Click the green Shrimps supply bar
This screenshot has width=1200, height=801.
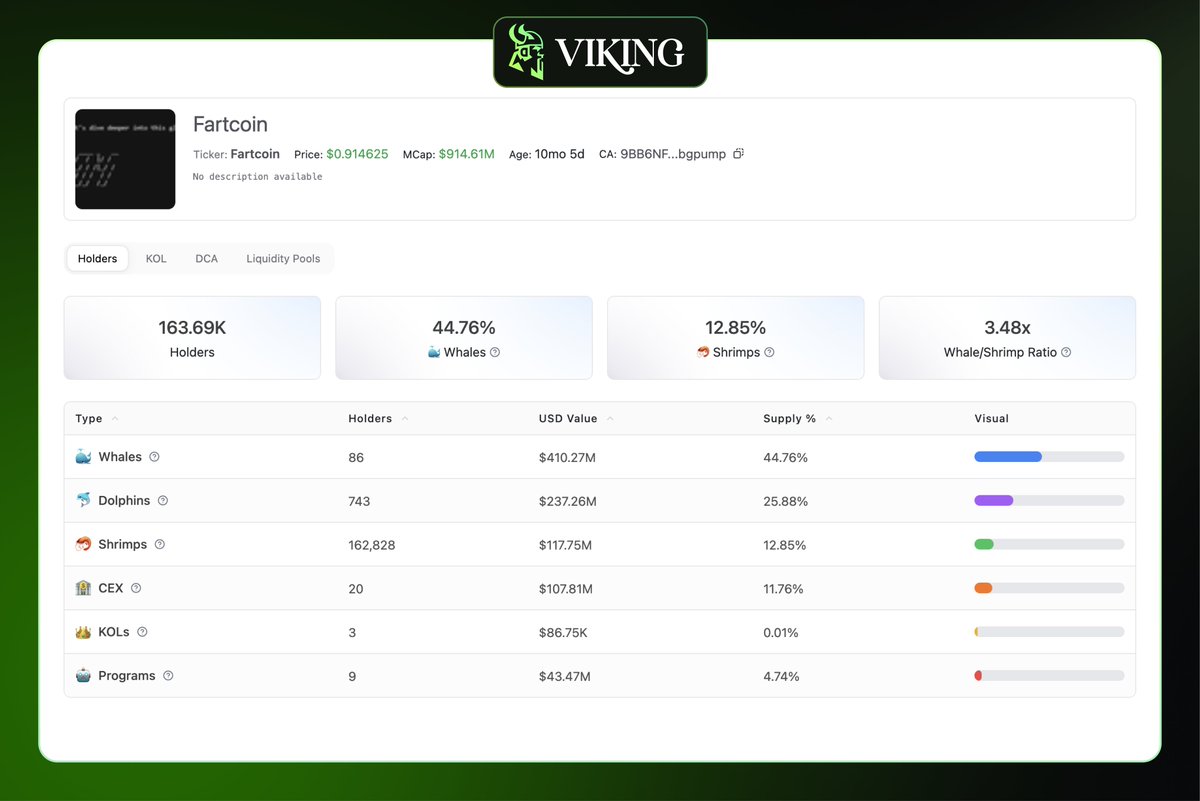pos(984,545)
